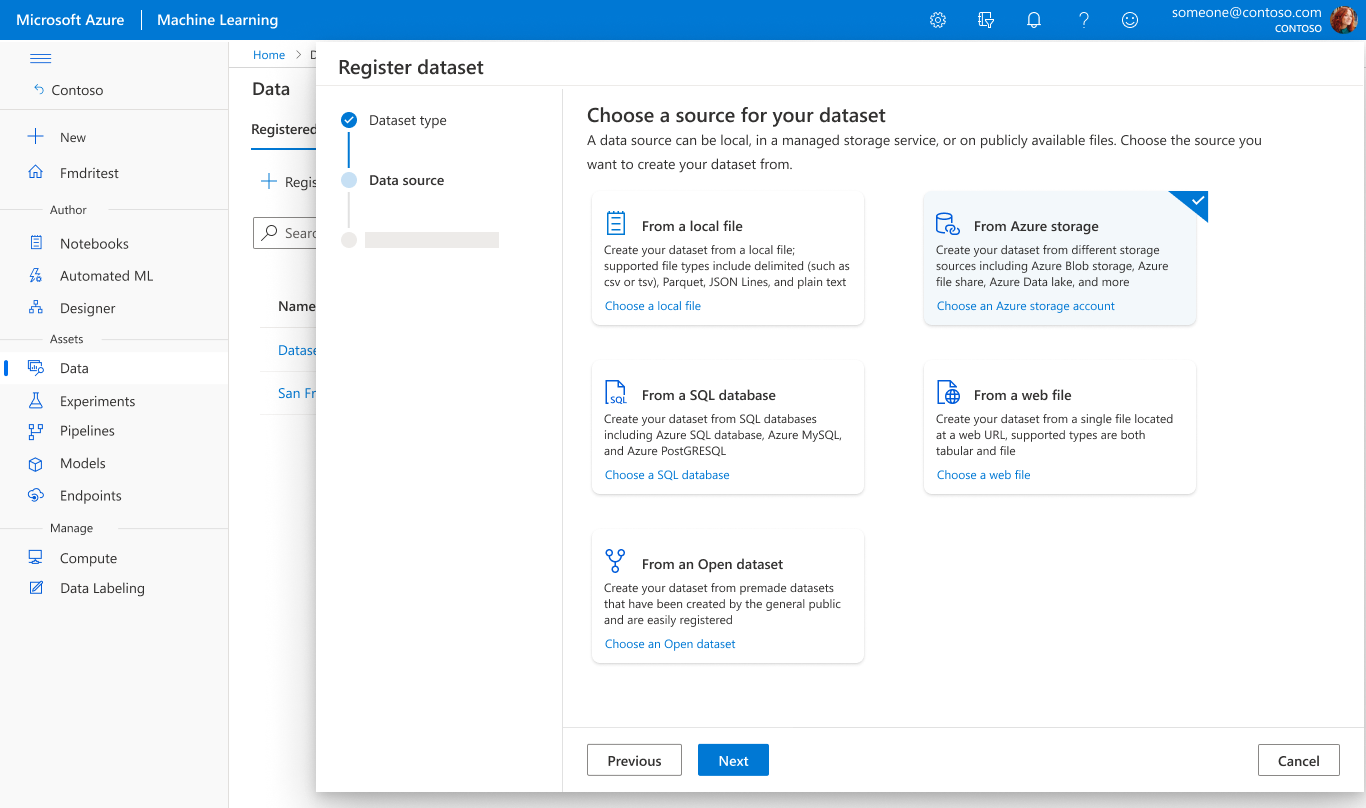The height and width of the screenshot is (808, 1366).
Task: Click the back arrow beside Contoso
Action: pyautogui.click(x=40, y=90)
